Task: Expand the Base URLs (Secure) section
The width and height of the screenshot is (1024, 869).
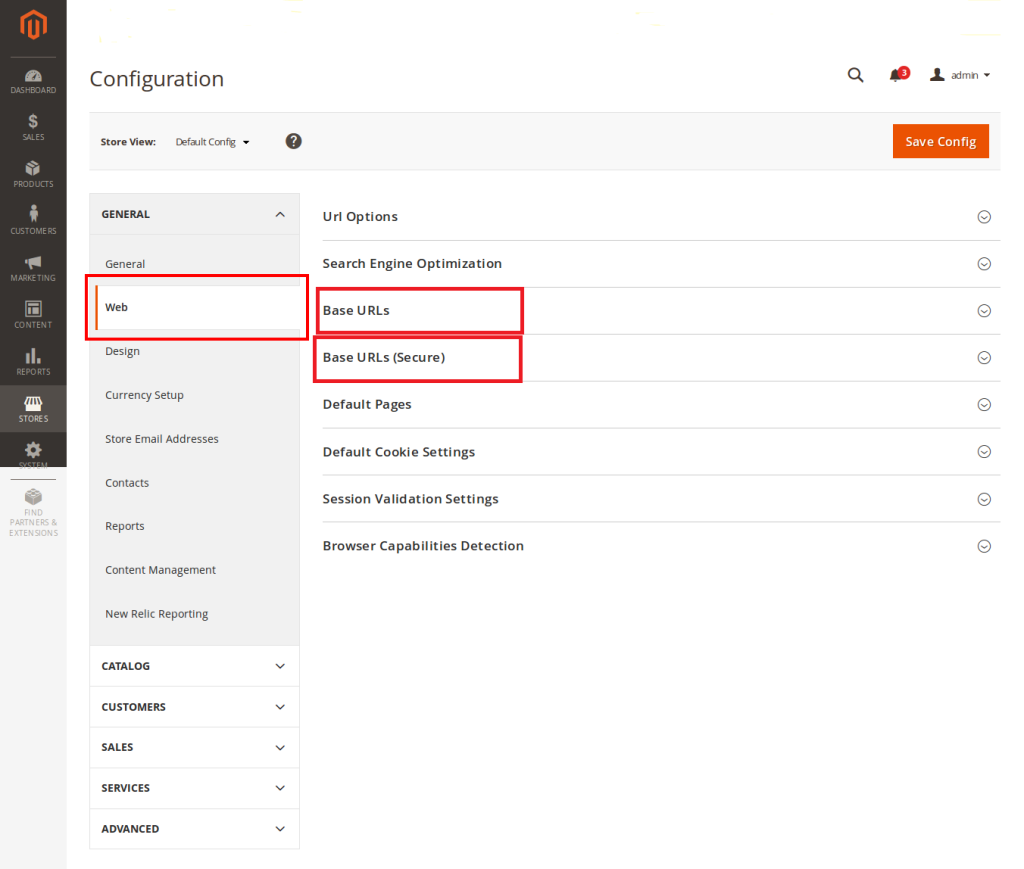Action: pyautogui.click(x=660, y=358)
